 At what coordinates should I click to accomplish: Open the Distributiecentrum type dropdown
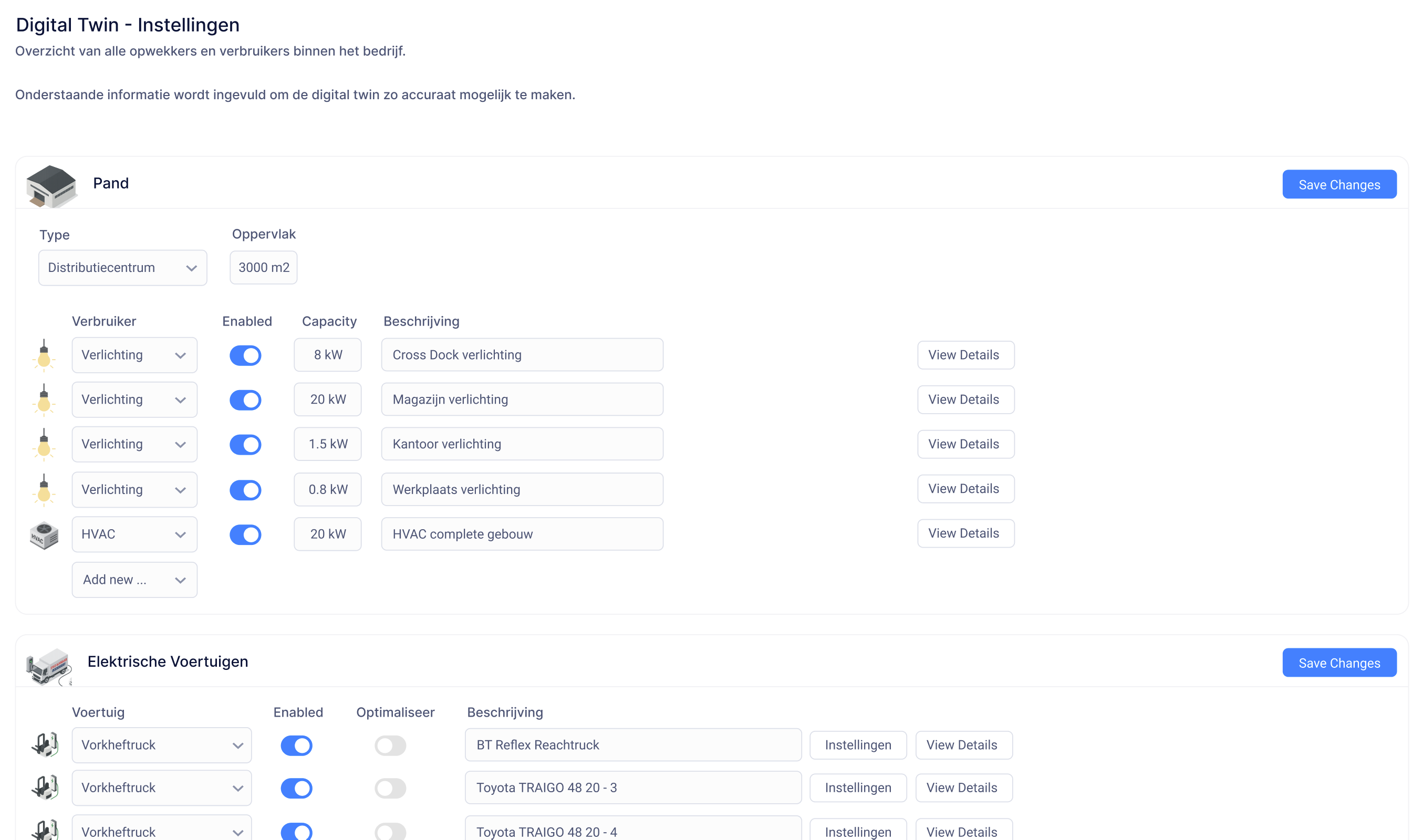point(122,268)
